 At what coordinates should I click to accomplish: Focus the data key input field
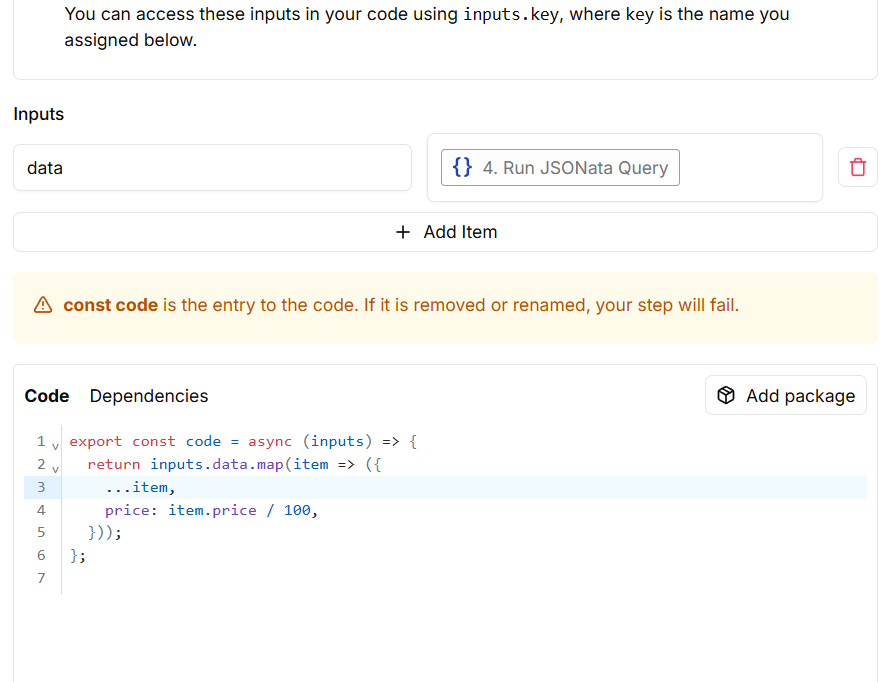(212, 168)
